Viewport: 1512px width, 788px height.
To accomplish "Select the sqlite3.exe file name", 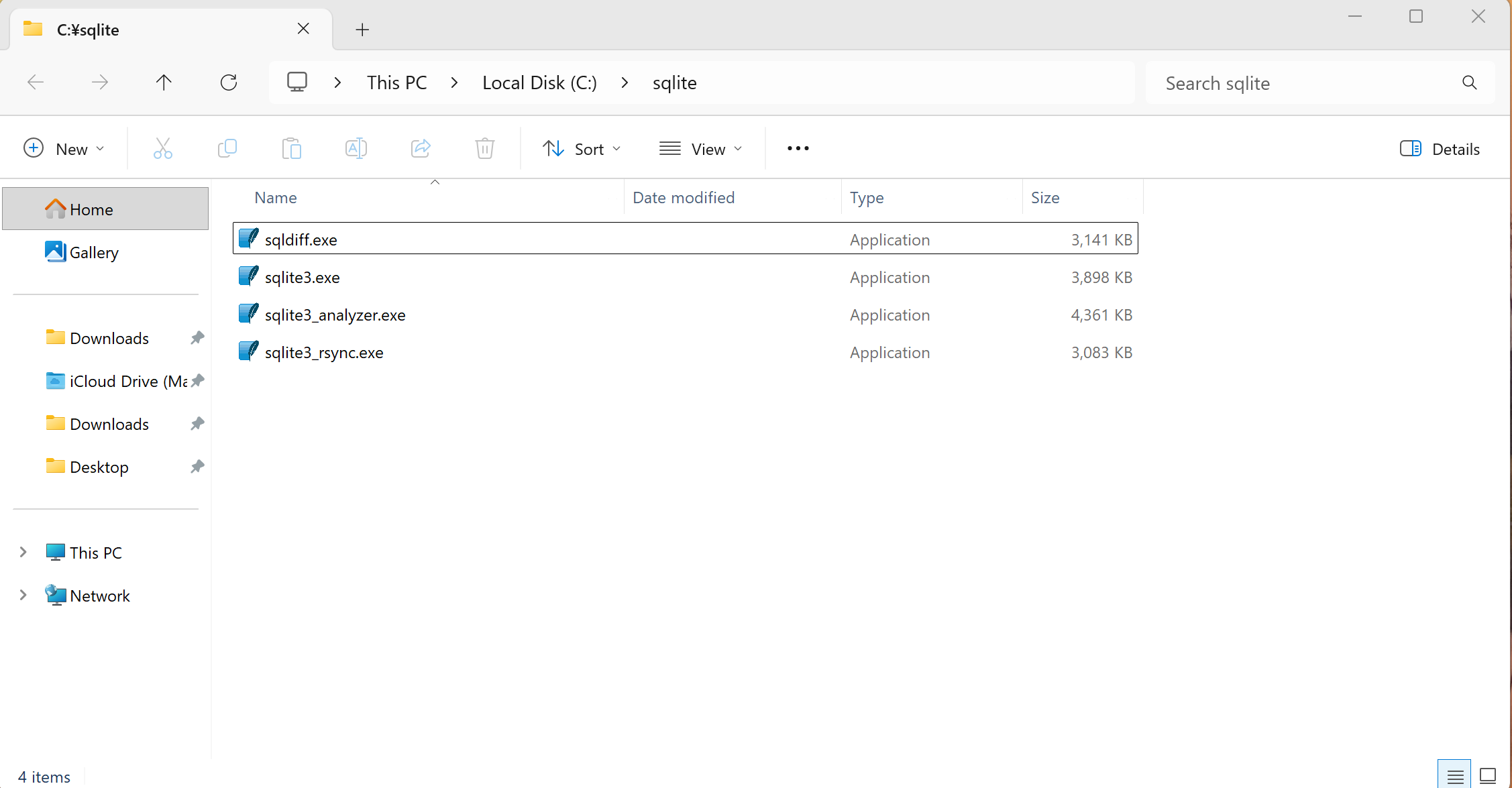I will pyautogui.click(x=303, y=277).
